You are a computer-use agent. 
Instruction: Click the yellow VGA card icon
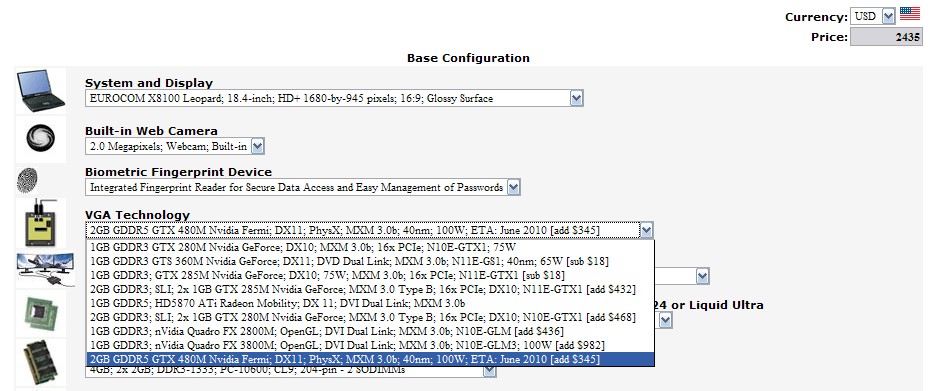tap(41, 224)
